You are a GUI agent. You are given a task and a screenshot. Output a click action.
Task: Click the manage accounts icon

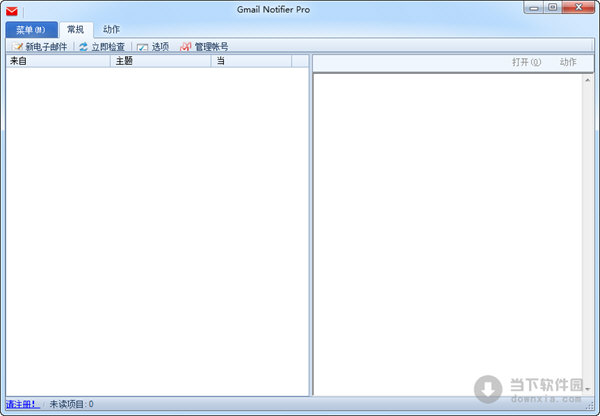(186, 47)
